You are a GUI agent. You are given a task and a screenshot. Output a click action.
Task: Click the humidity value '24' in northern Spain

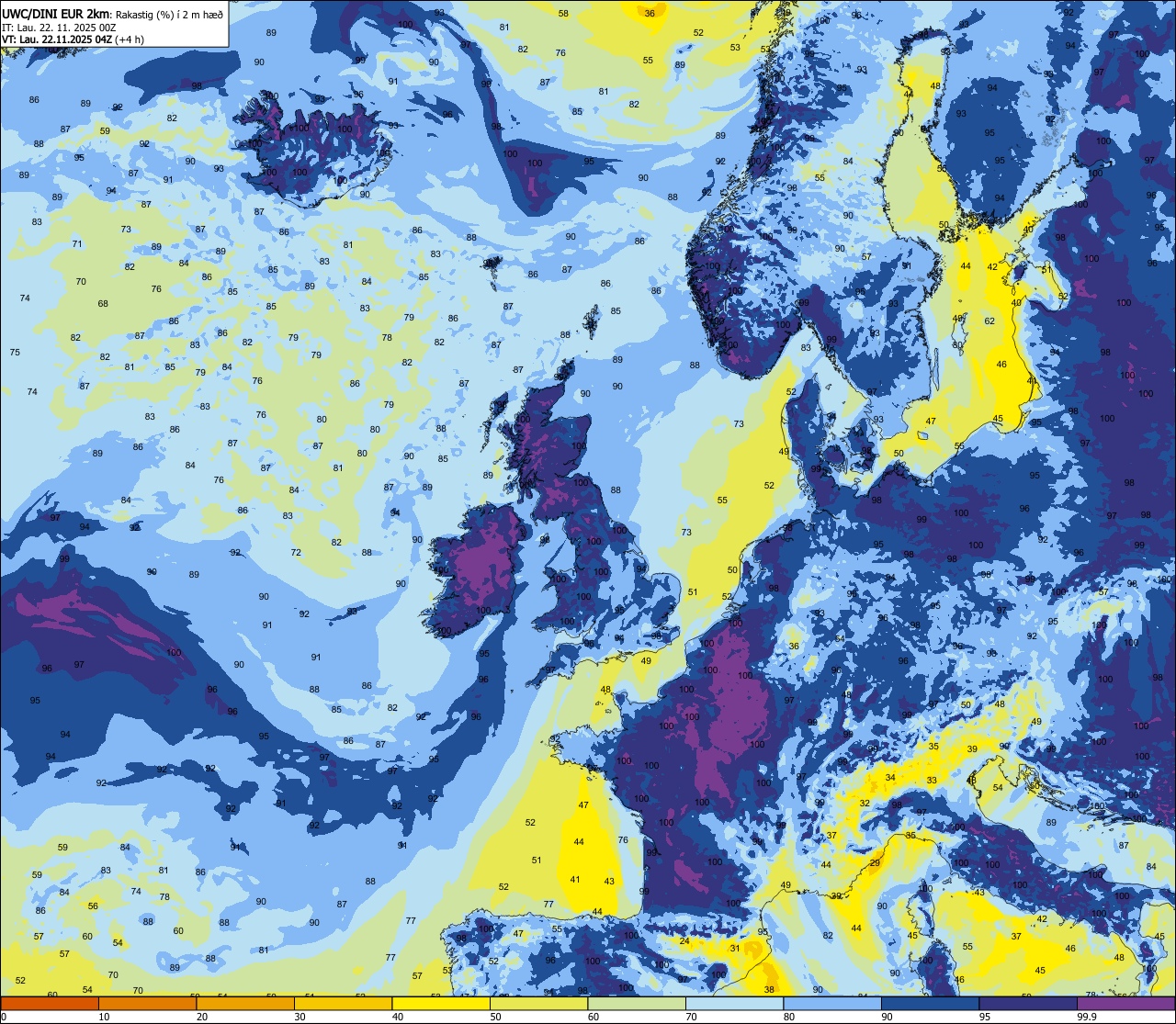click(684, 941)
